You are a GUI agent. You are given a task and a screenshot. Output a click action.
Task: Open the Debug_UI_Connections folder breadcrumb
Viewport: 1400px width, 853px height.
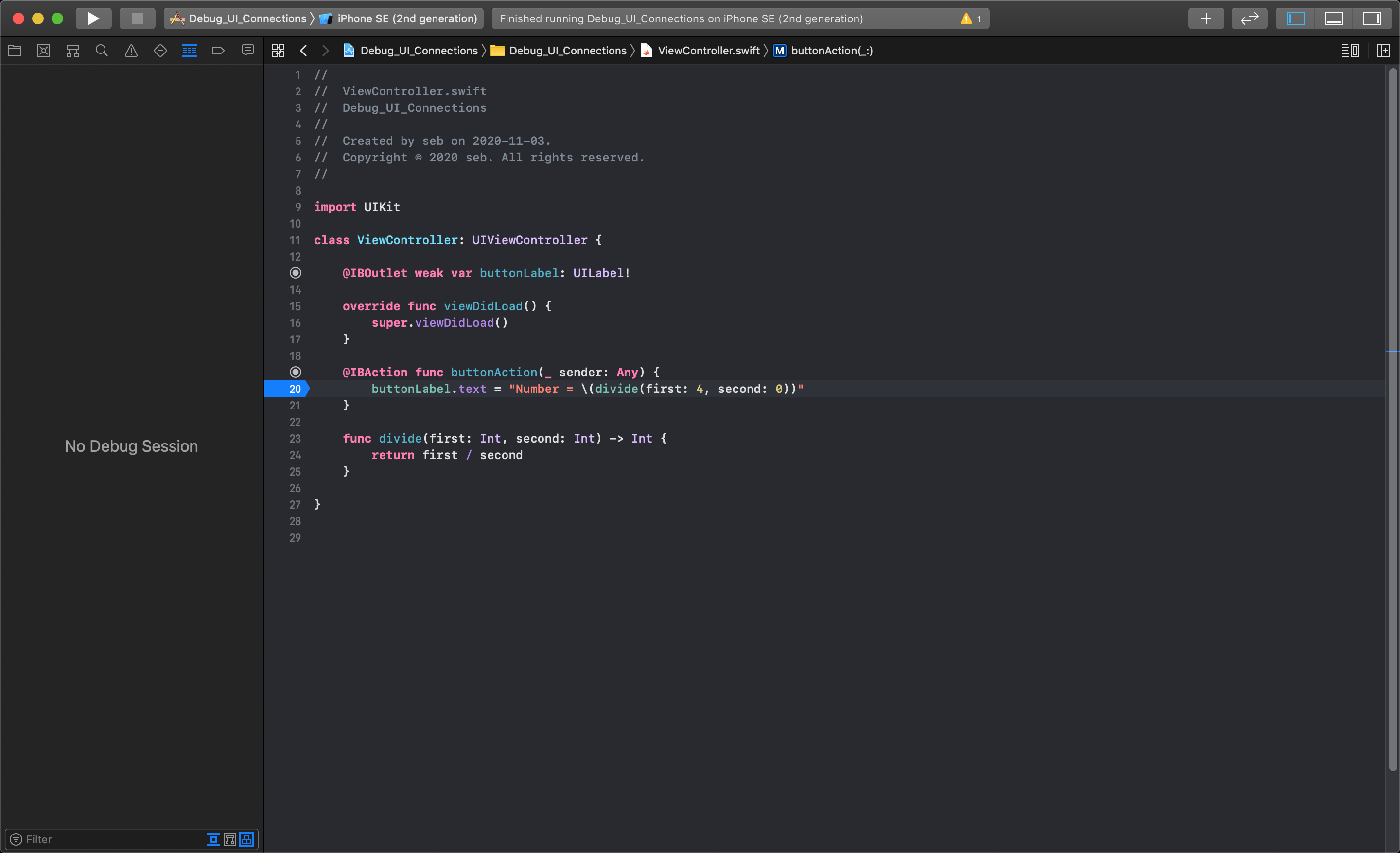(559, 51)
